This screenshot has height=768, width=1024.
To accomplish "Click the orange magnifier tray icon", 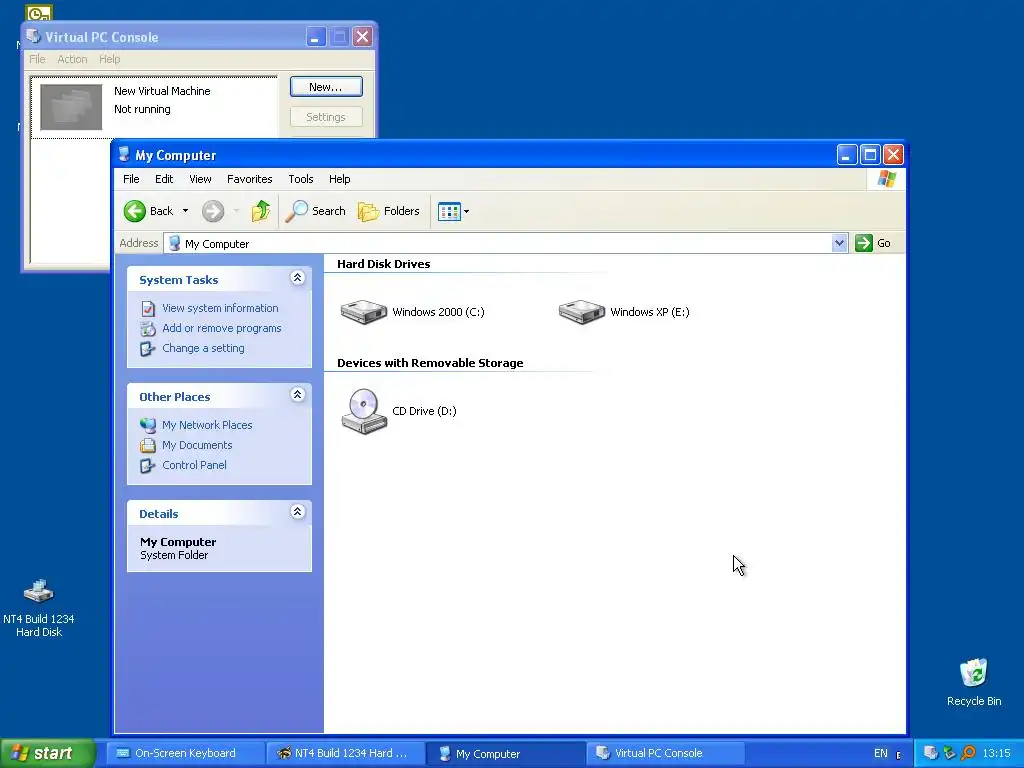I will (x=968, y=753).
